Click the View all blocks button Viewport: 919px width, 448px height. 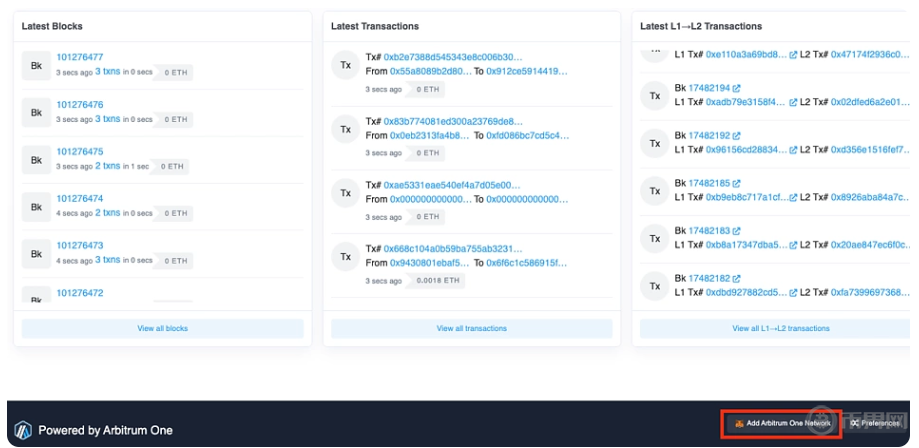(162, 328)
